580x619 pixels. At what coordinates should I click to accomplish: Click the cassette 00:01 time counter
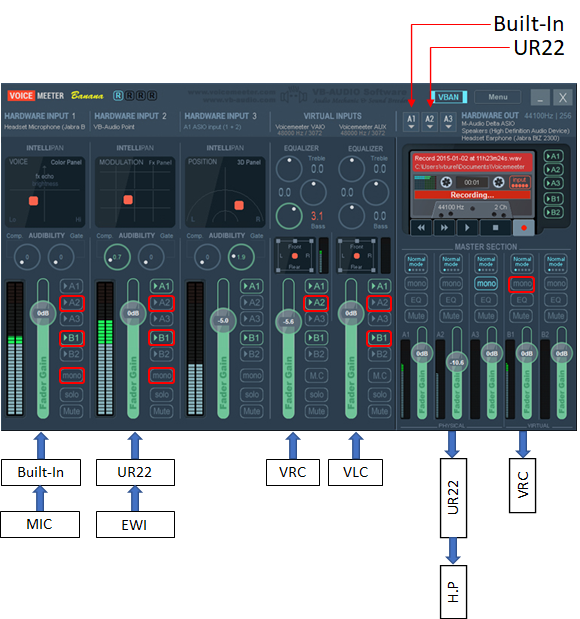point(472,182)
